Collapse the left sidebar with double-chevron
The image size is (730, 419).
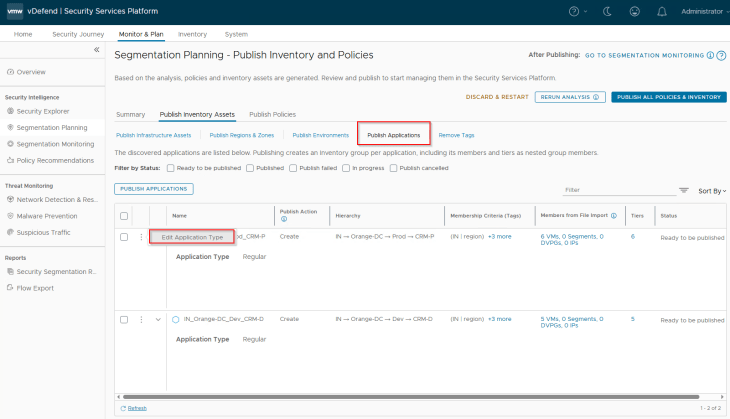coord(96,49)
